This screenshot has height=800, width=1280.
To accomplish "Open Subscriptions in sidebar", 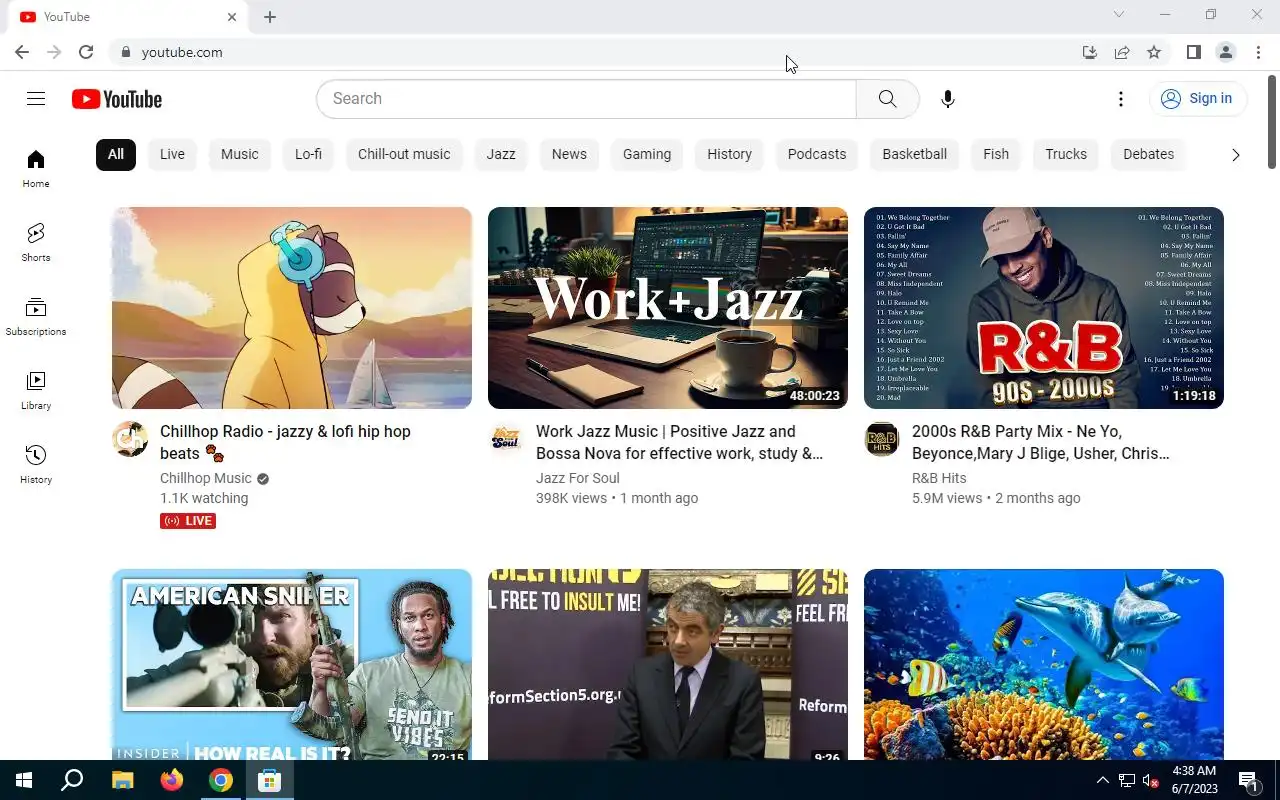I will pos(36,317).
